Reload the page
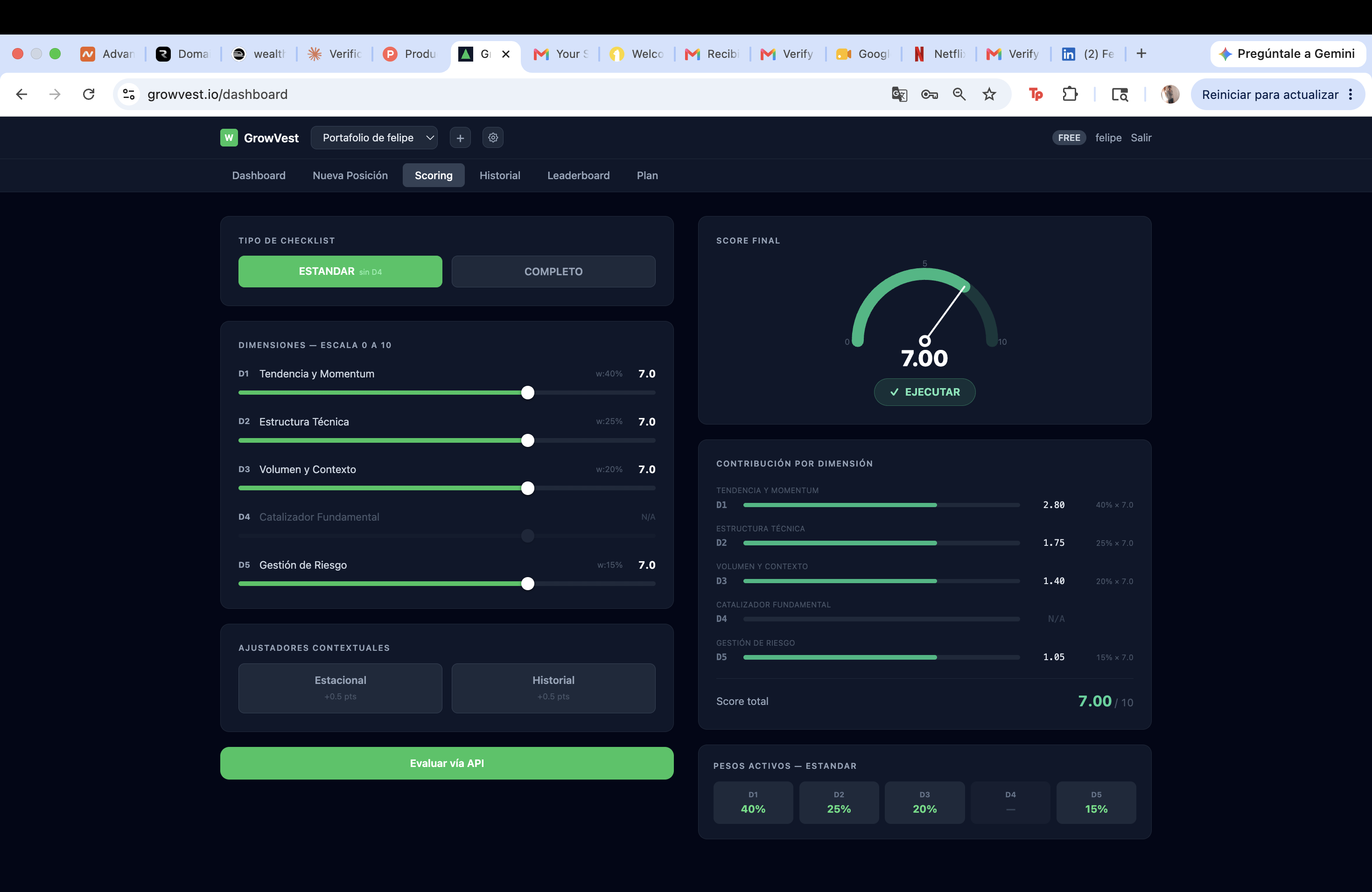This screenshot has width=1372, height=892. pyautogui.click(x=89, y=94)
